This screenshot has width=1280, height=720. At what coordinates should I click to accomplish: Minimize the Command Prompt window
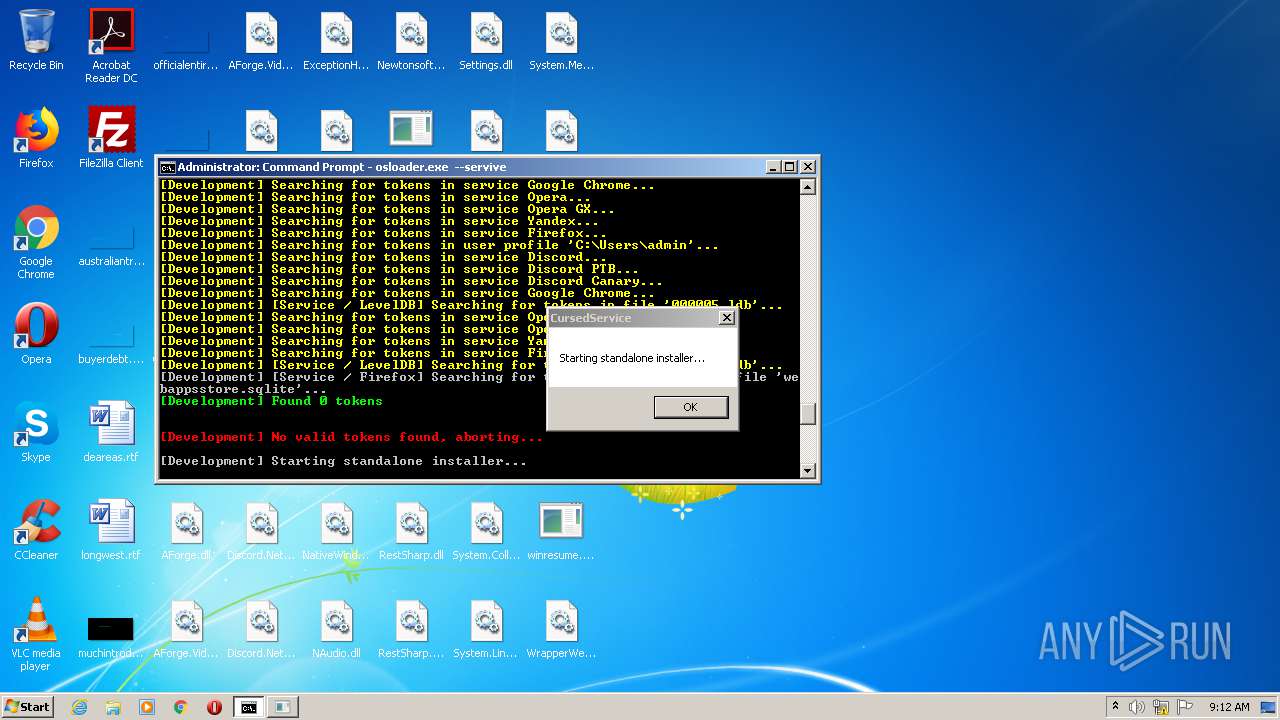(773, 167)
